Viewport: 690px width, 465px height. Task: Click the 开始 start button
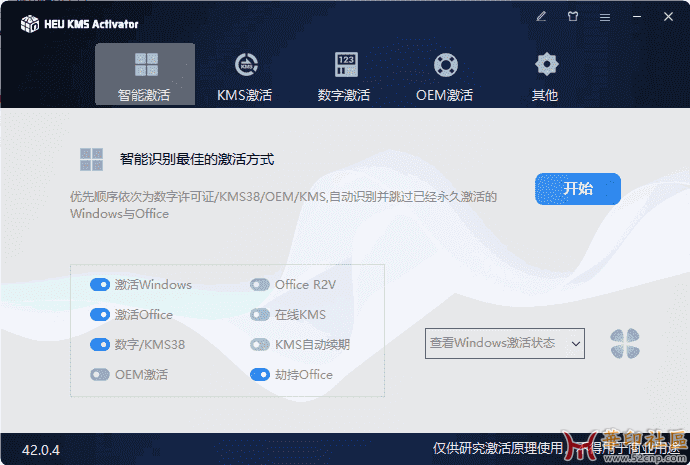578,189
